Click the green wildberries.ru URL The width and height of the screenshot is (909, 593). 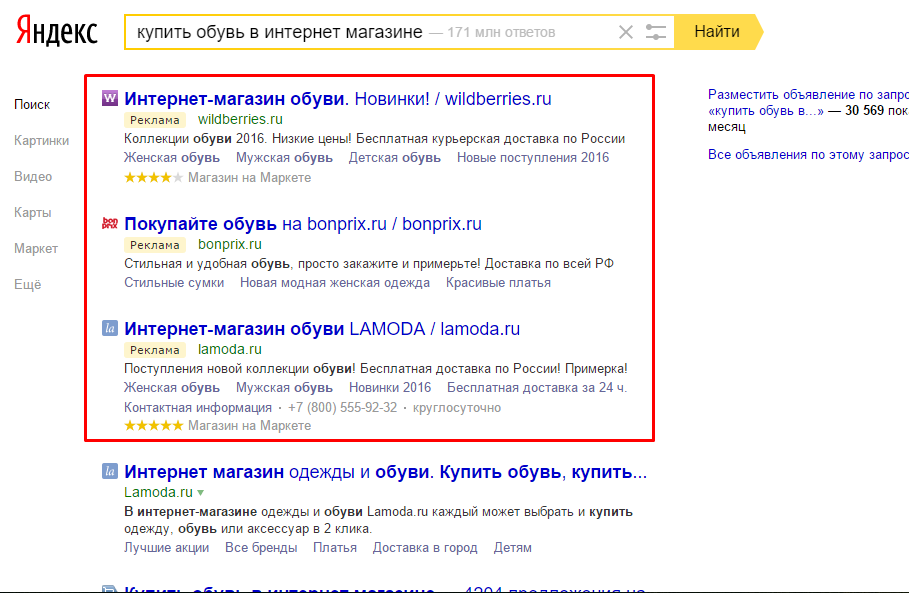pyautogui.click(x=240, y=119)
